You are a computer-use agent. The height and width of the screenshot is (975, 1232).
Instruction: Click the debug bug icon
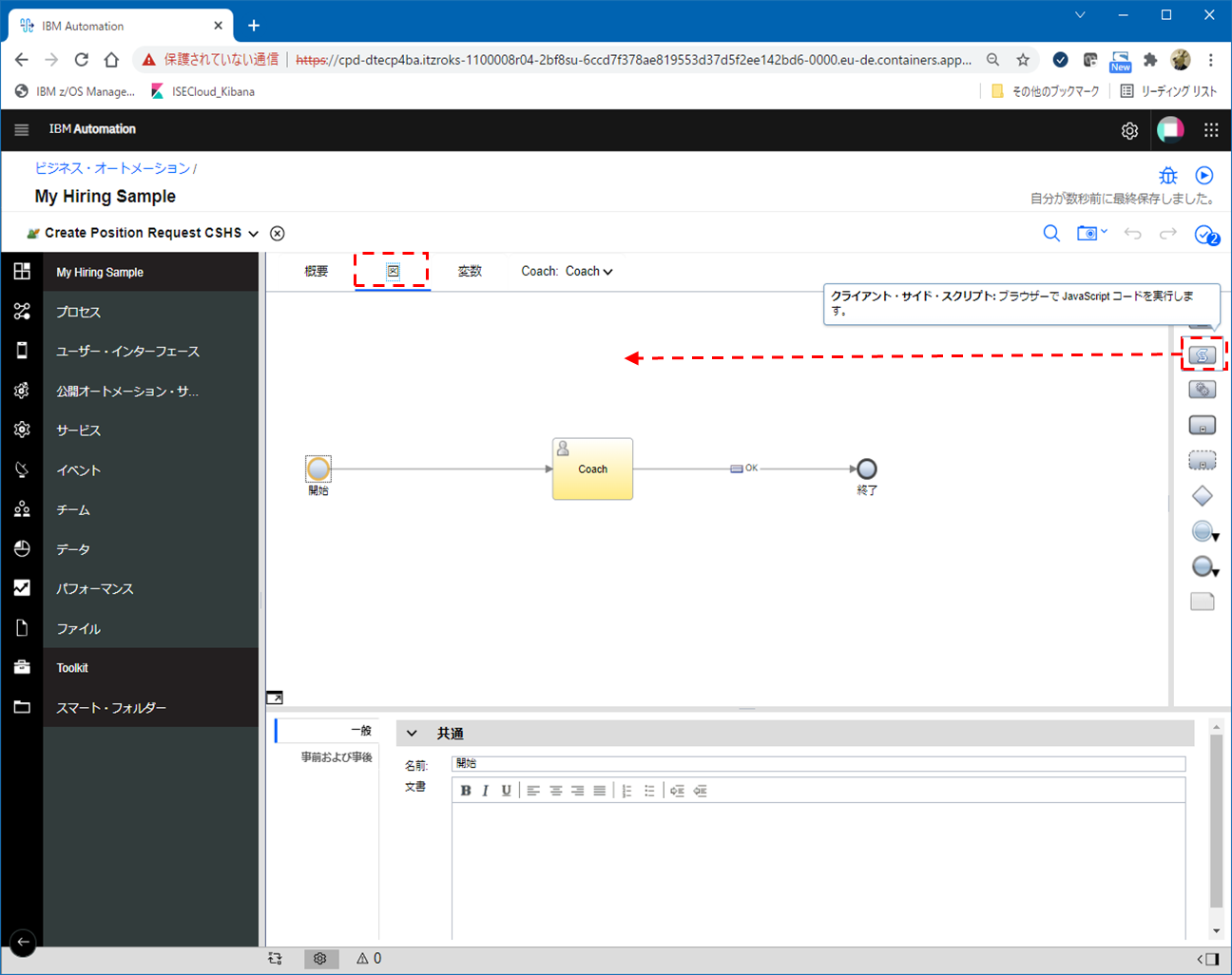pos(1168,176)
